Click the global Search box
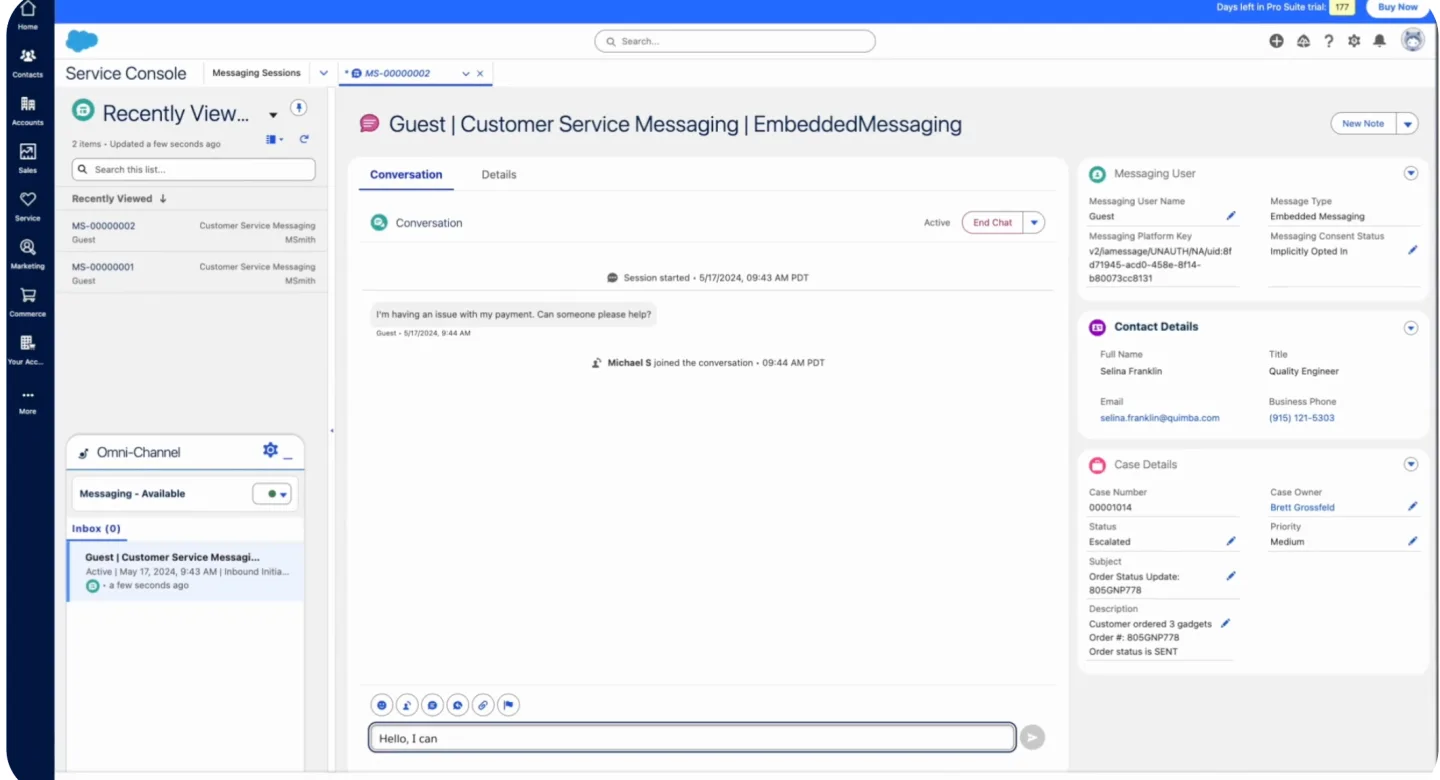1440x780 pixels. [x=735, y=41]
